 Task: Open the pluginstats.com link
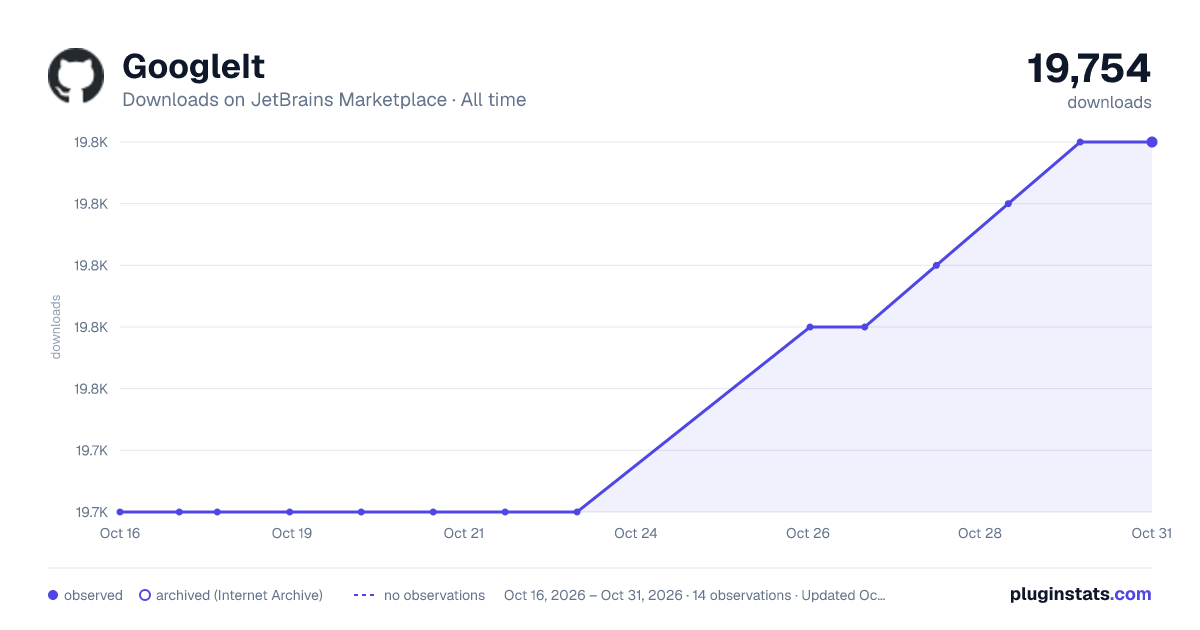(x=1080, y=594)
